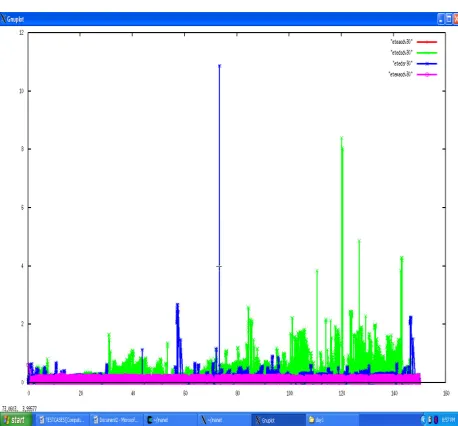
Task: Click the peak of the tallest green spike
Action: click(341, 138)
